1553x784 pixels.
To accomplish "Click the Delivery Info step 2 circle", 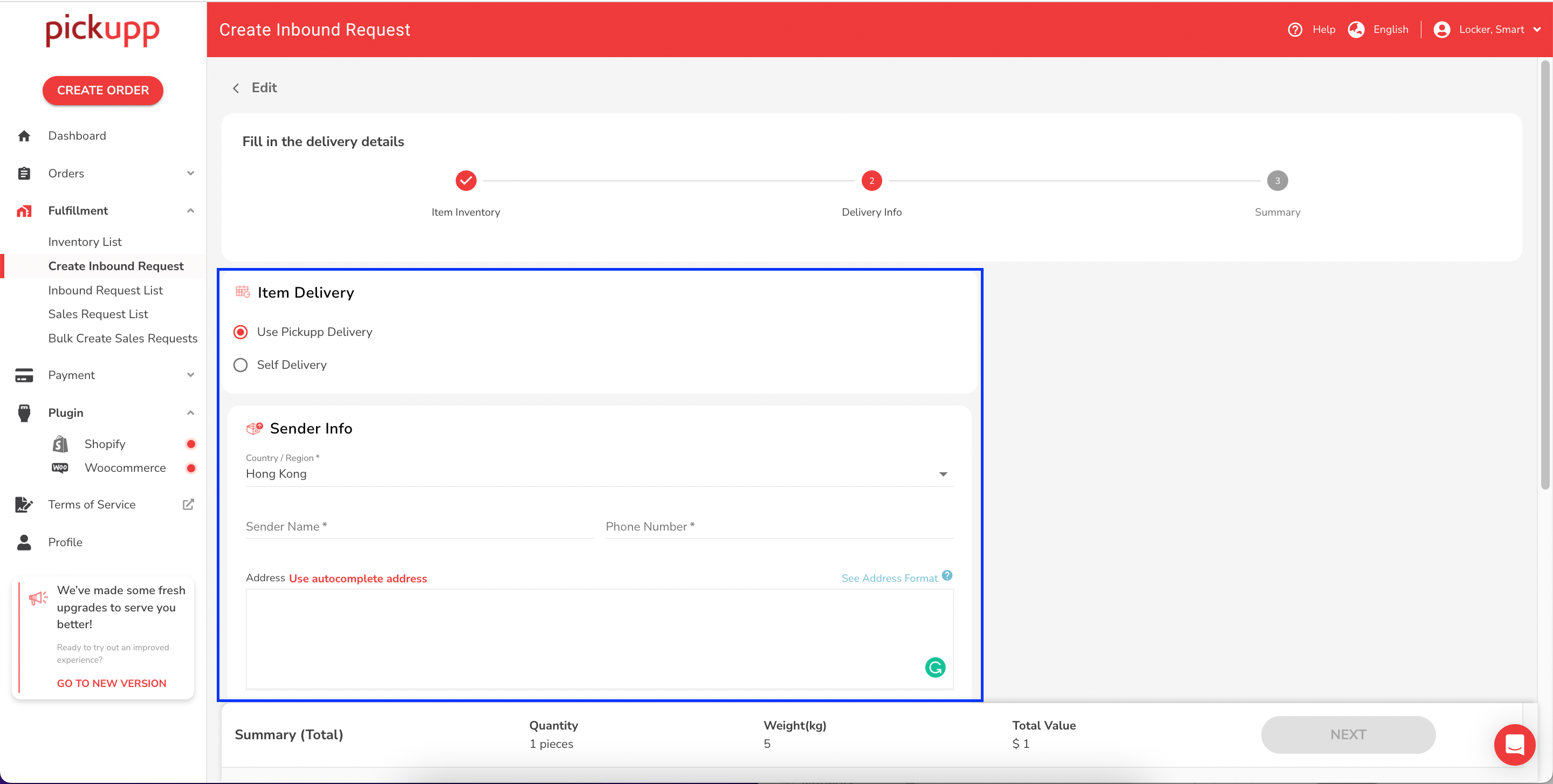I will click(x=872, y=181).
